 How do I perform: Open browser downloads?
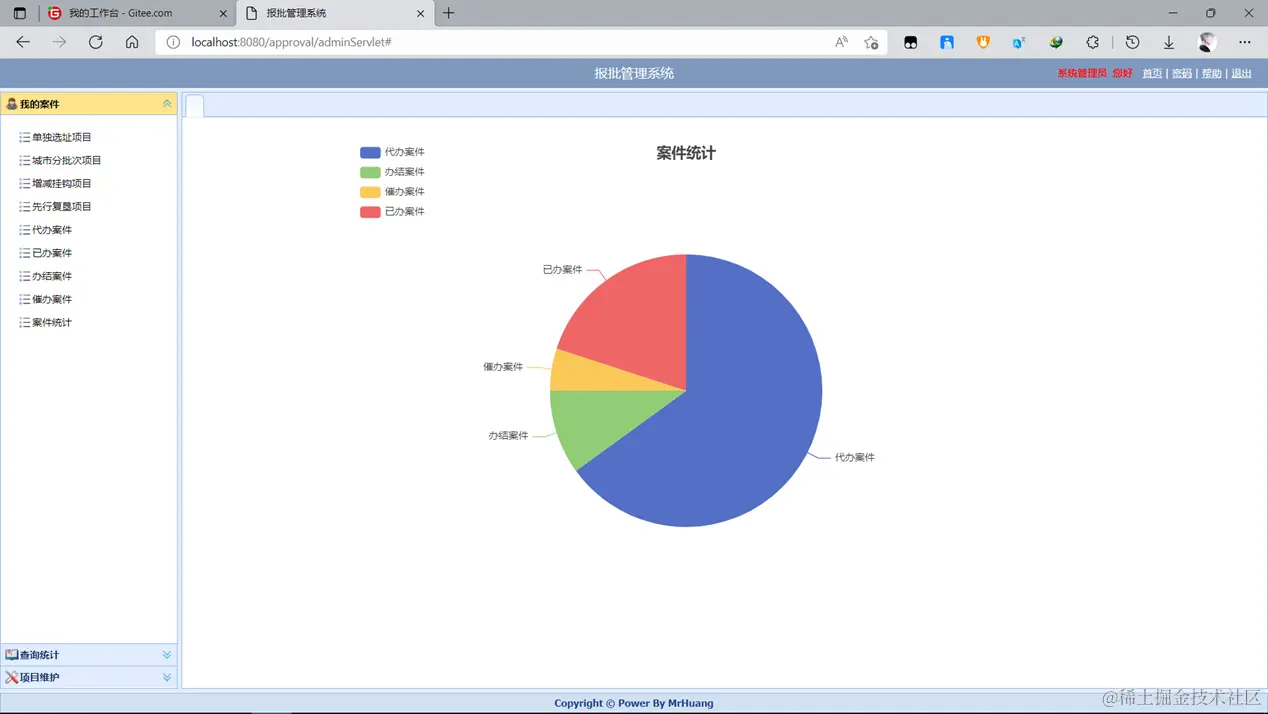coord(1169,42)
